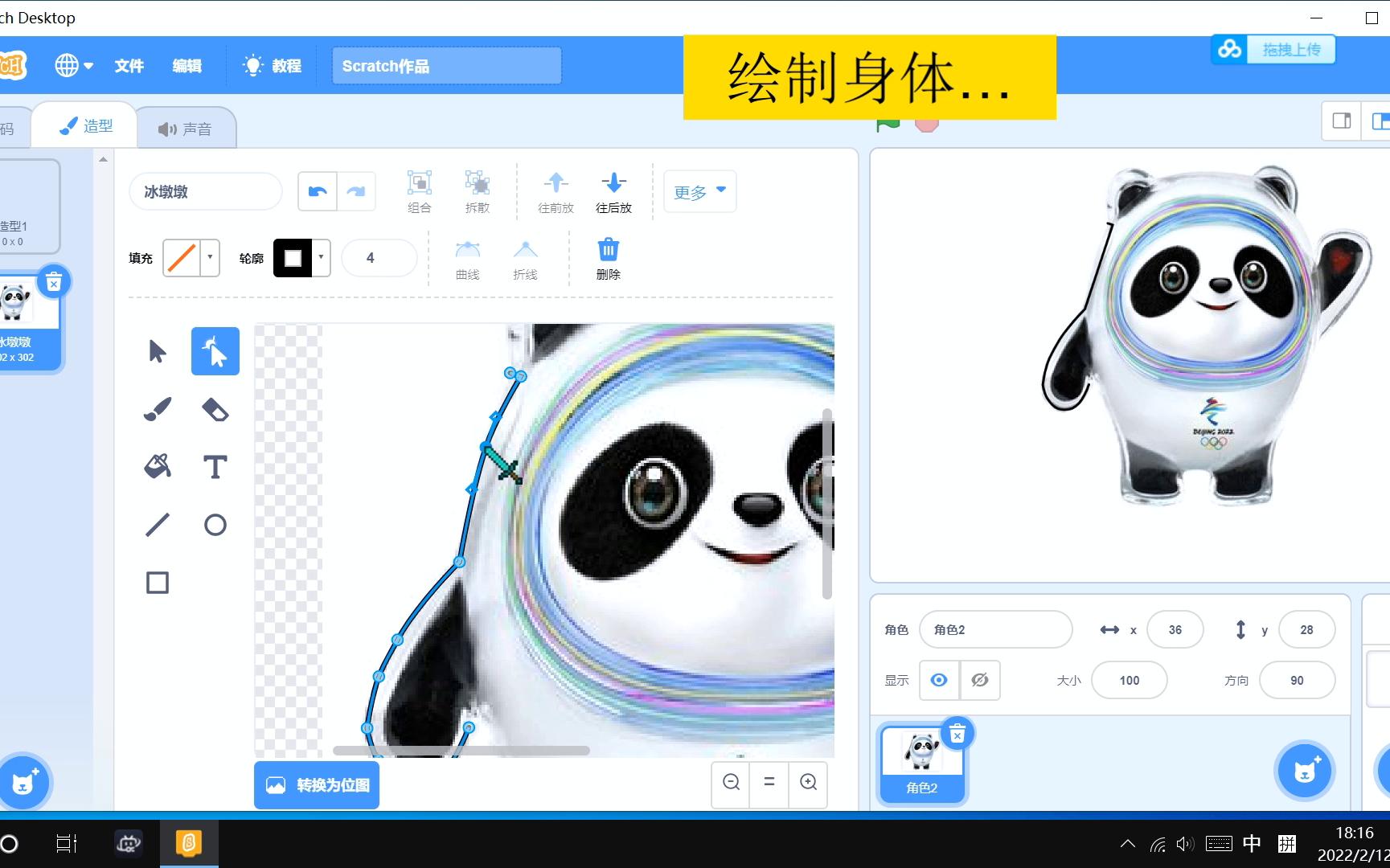Open the 文件 menu
Viewport: 1390px width, 868px height.
coord(129,66)
